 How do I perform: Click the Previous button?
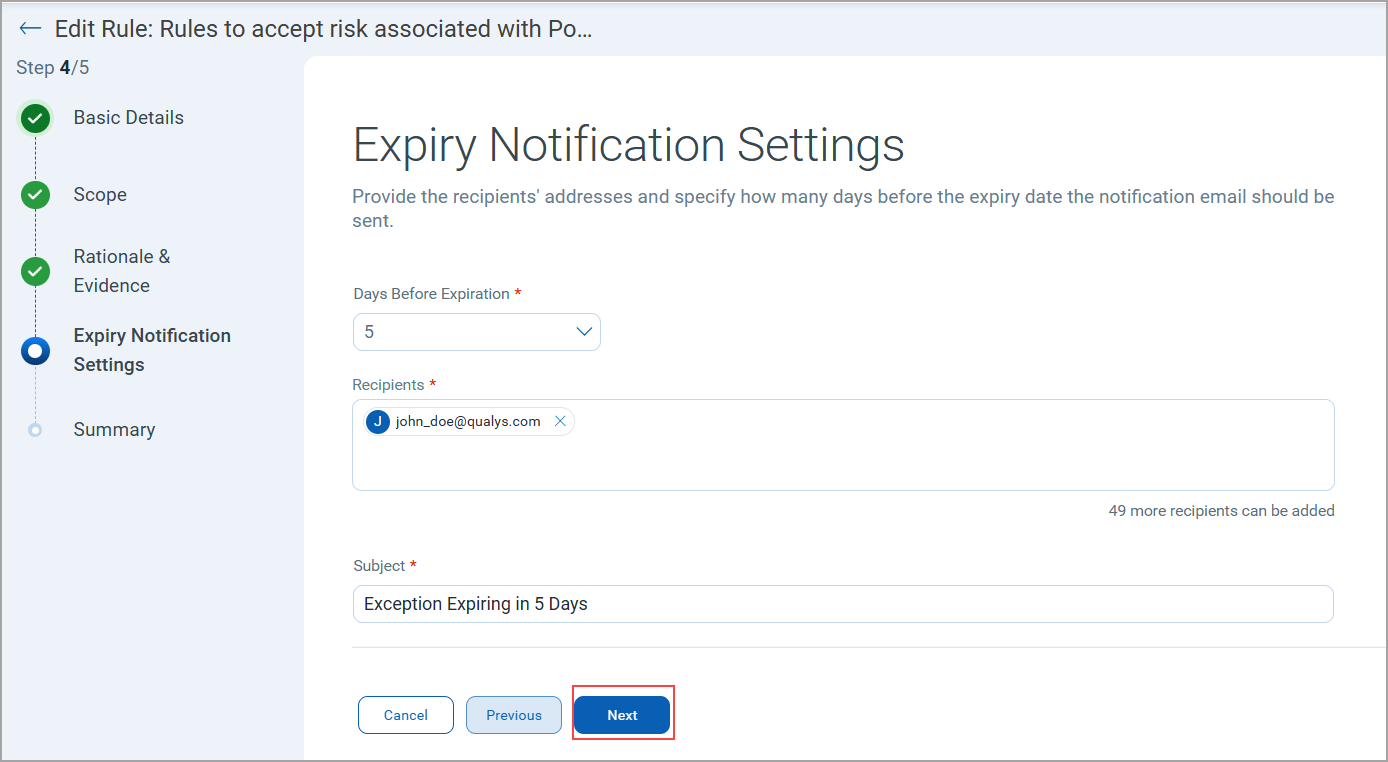click(514, 715)
